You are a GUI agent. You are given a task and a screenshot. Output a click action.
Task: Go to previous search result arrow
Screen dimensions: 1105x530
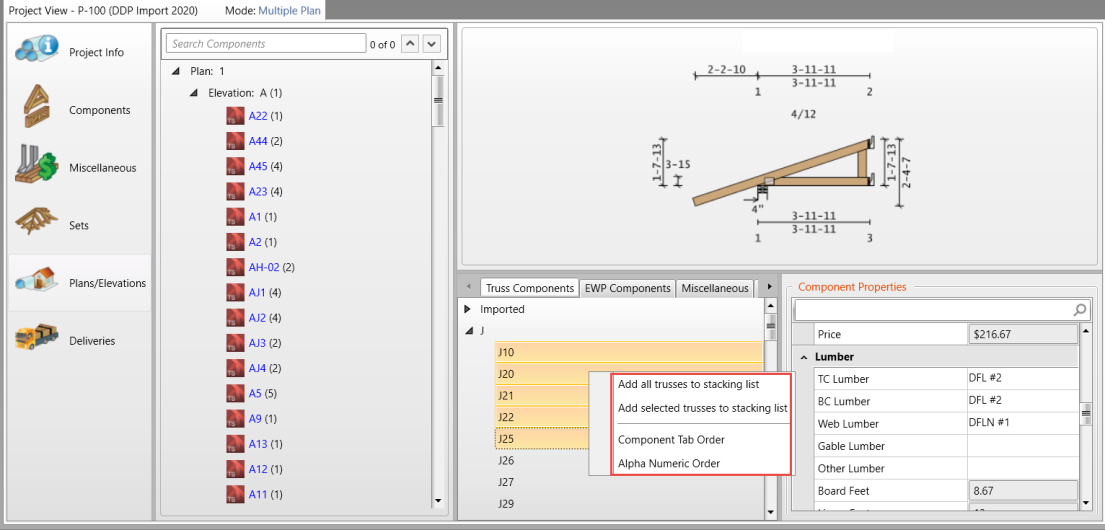point(409,44)
